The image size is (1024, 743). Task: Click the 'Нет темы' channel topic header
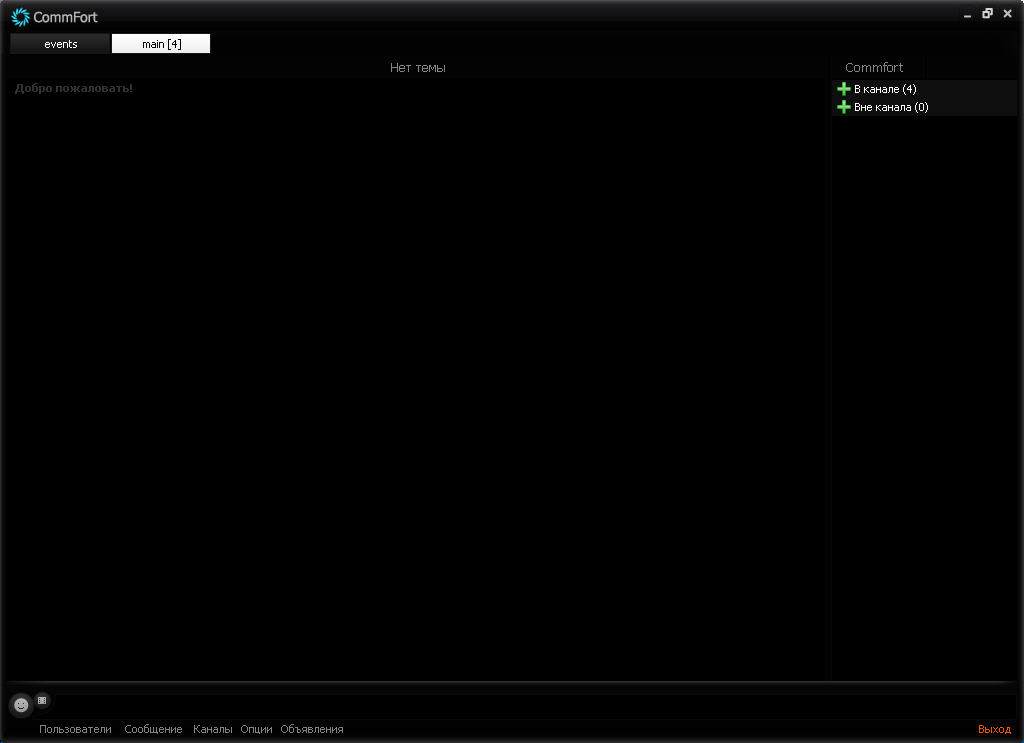pos(418,67)
